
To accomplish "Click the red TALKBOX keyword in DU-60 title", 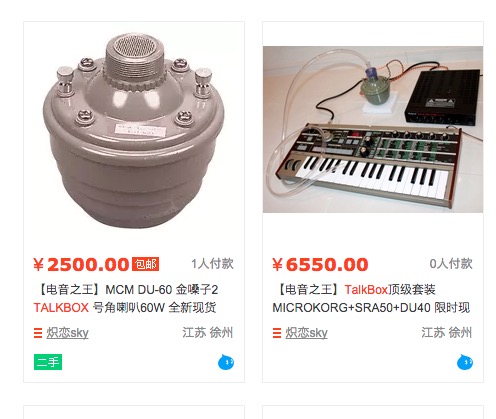I will [x=61, y=307].
